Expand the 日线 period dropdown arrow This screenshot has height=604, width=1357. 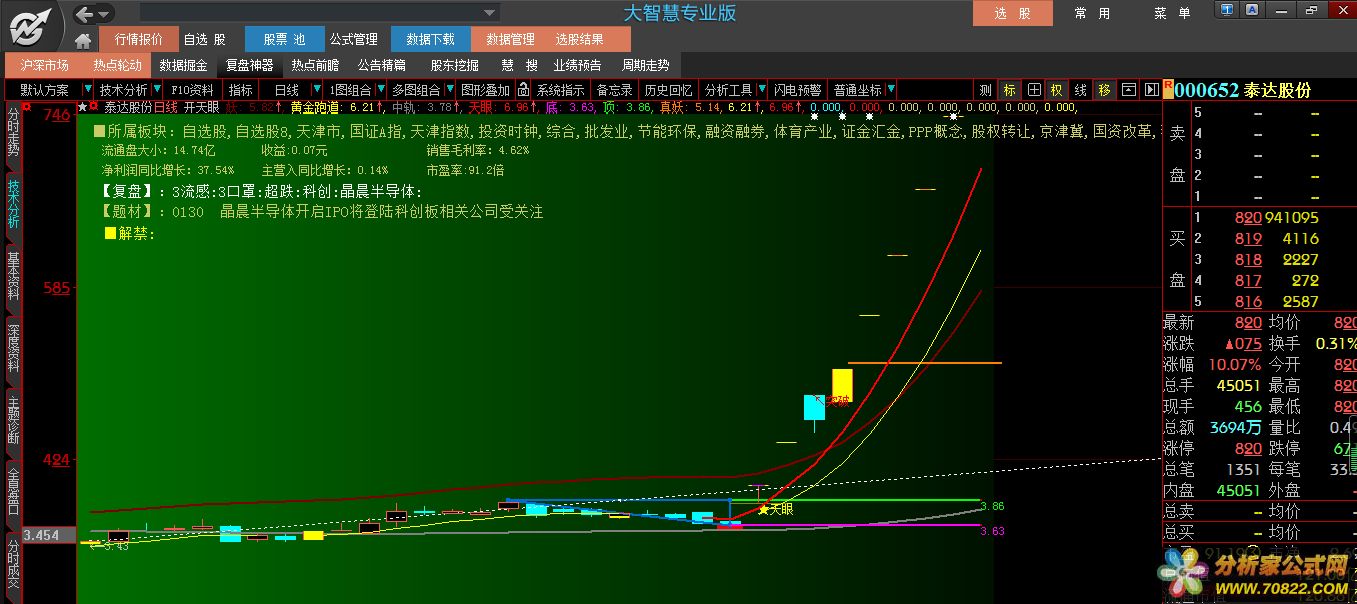pos(315,89)
